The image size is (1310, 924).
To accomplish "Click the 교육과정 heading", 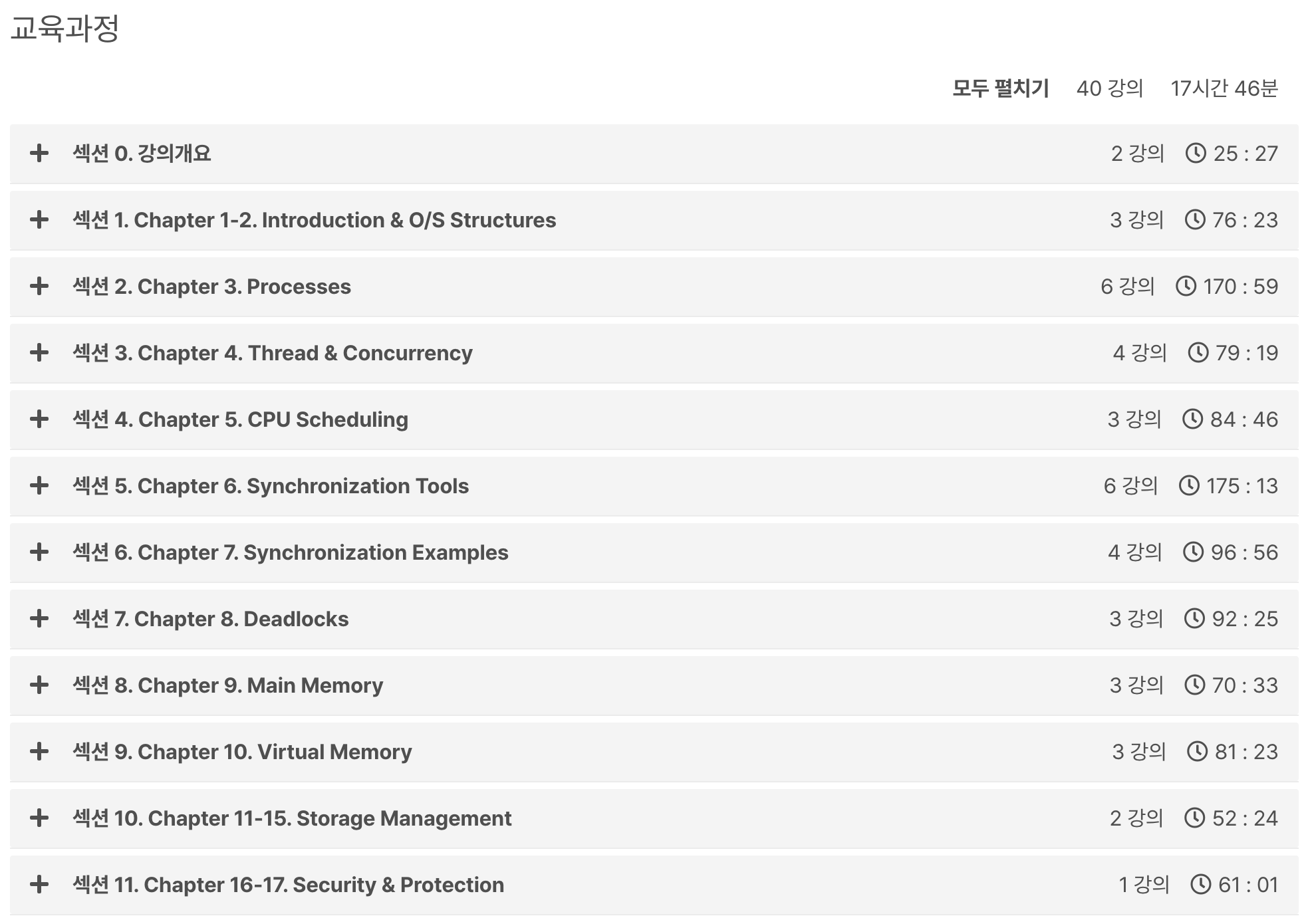I will point(65,29).
